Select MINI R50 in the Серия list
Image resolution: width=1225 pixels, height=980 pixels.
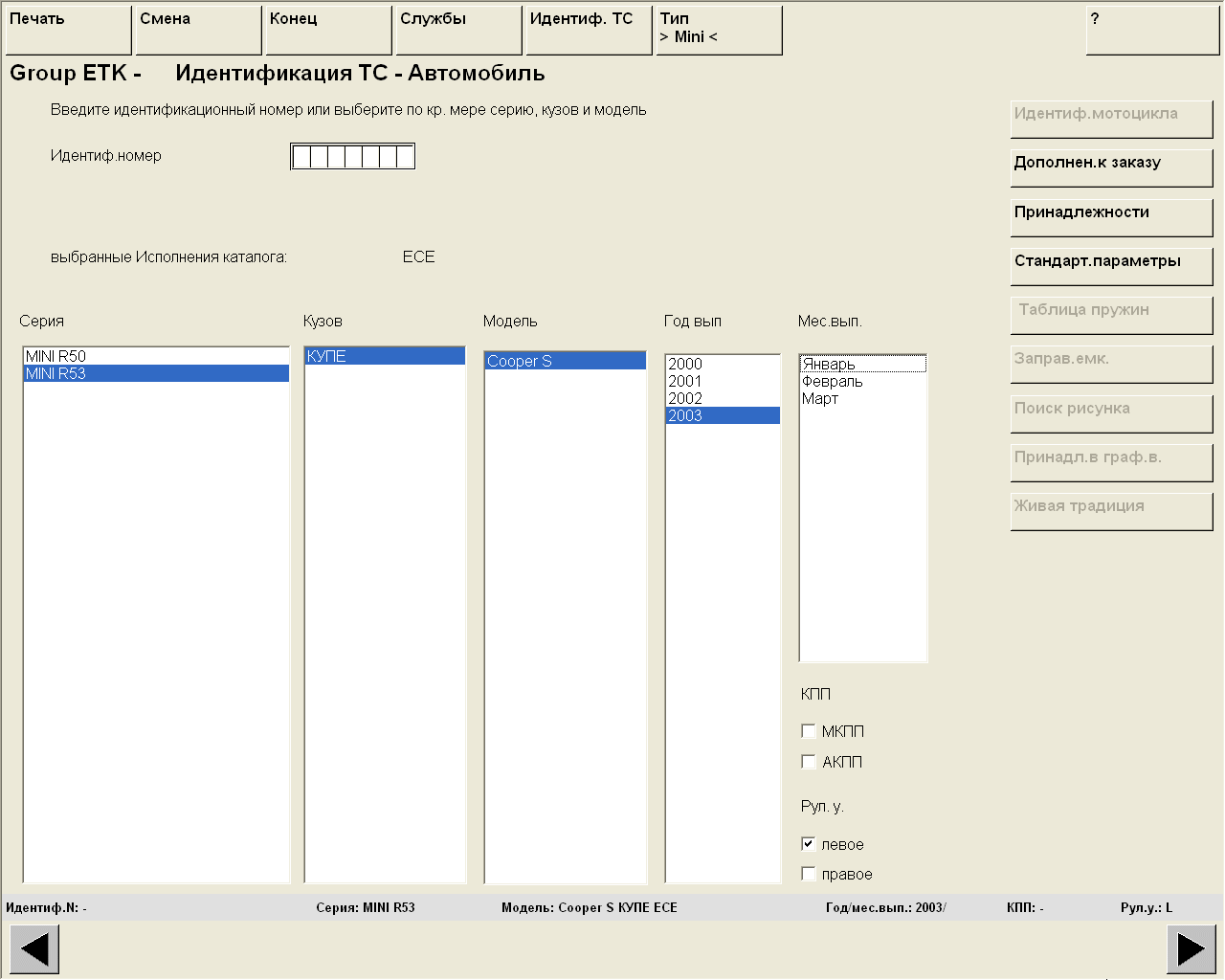click(x=156, y=356)
